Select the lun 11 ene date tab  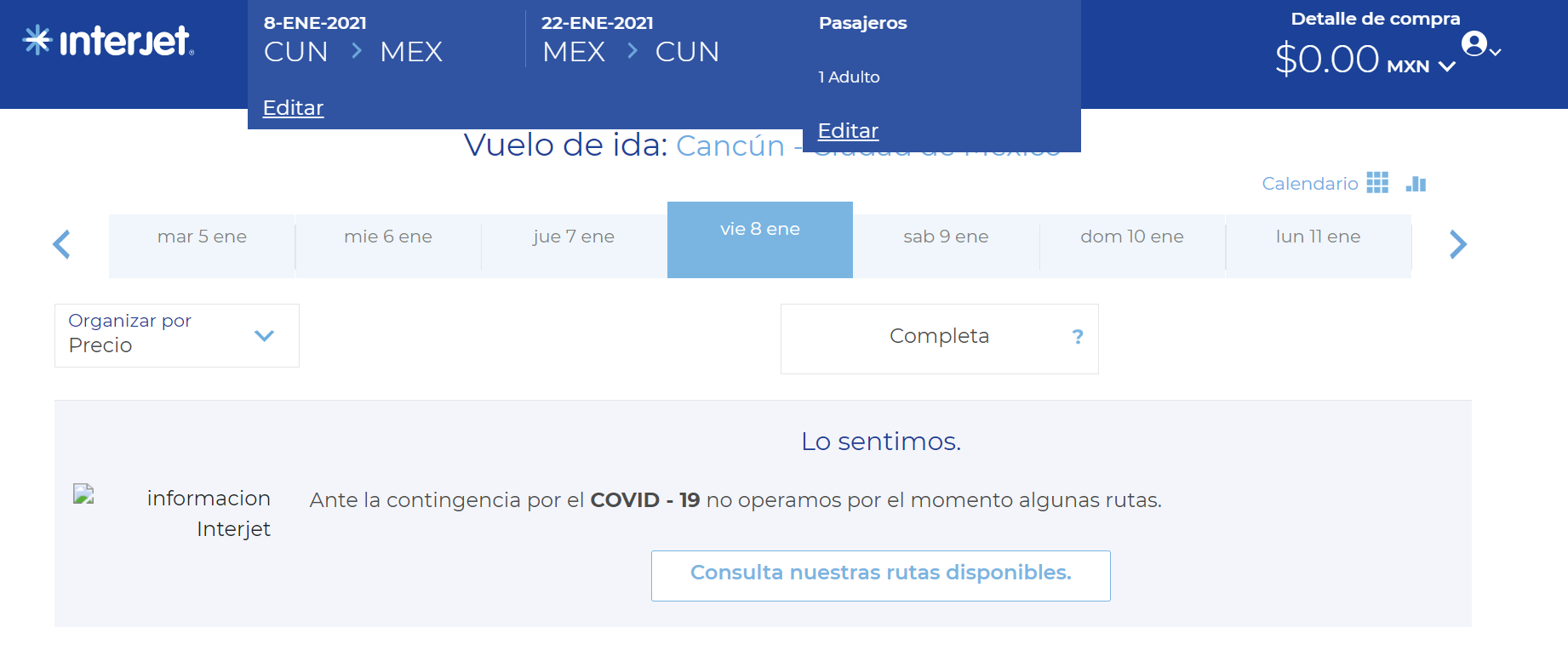tap(1318, 246)
